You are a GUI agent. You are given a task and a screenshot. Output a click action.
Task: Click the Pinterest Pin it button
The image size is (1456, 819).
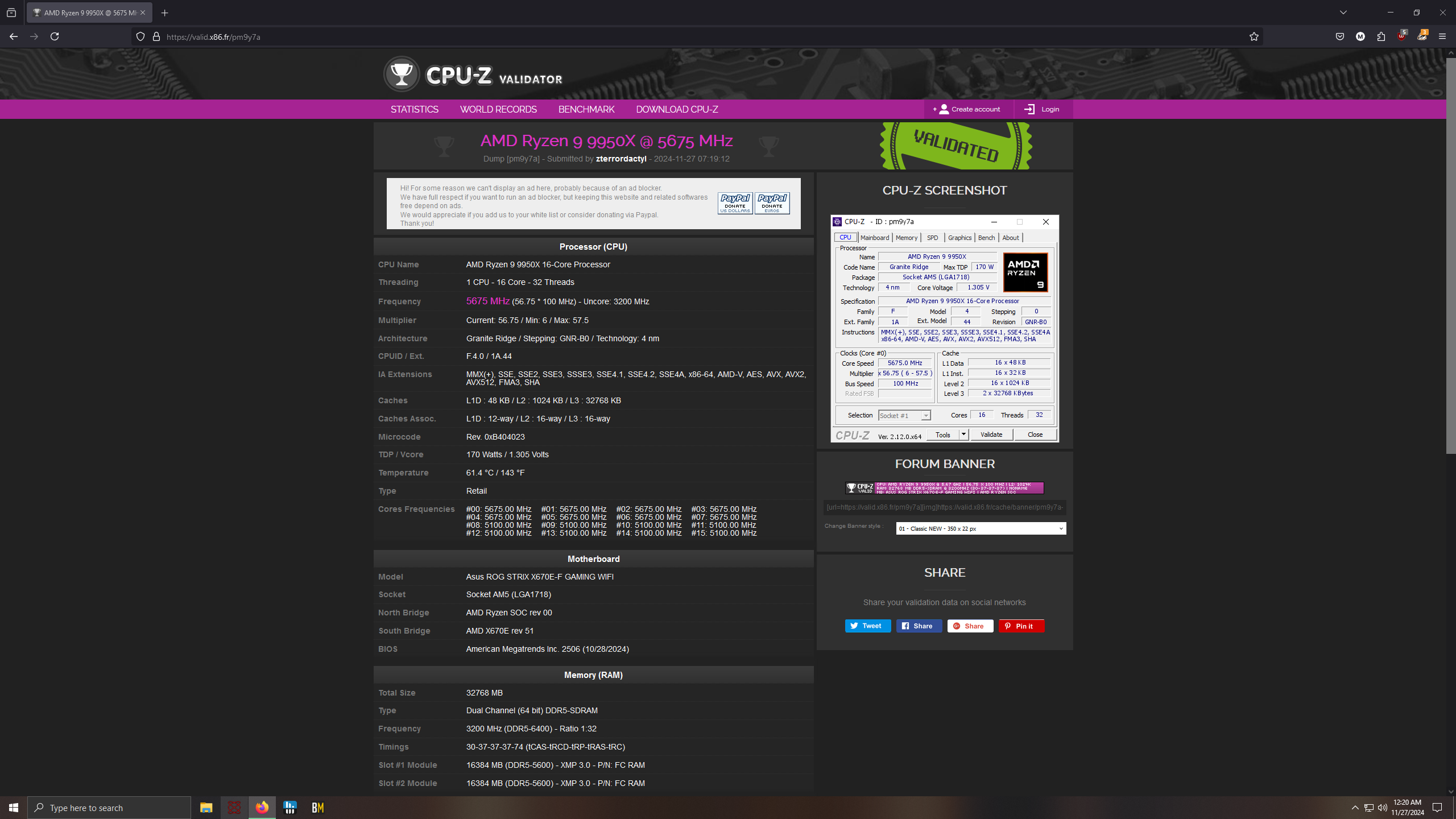tap(1021, 626)
